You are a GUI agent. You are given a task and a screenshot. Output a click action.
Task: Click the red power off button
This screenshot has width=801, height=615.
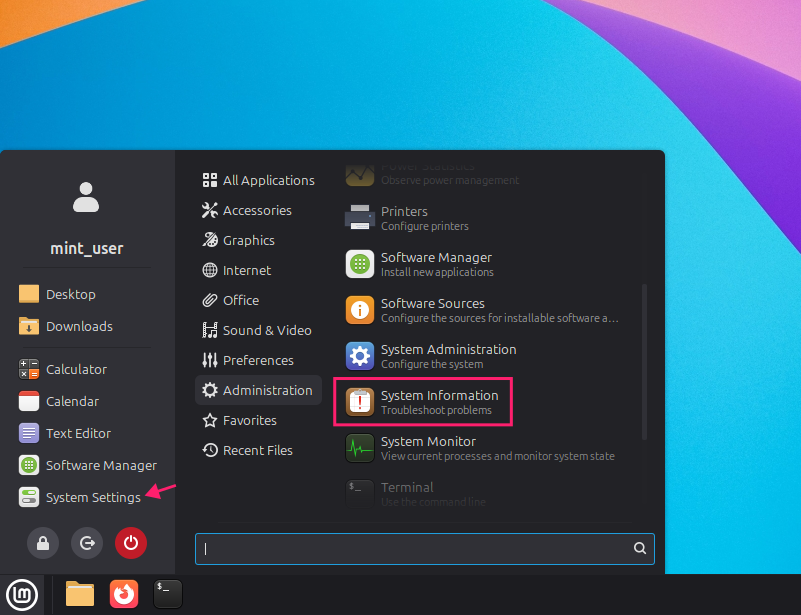[131, 542]
